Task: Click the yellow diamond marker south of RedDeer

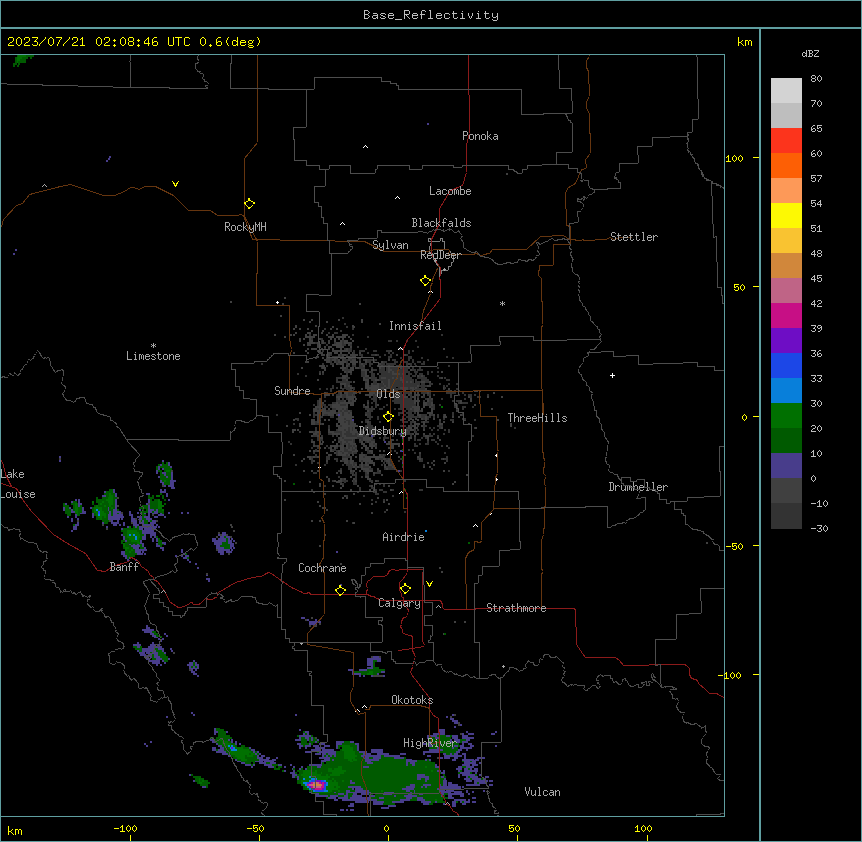Action: pos(425,281)
